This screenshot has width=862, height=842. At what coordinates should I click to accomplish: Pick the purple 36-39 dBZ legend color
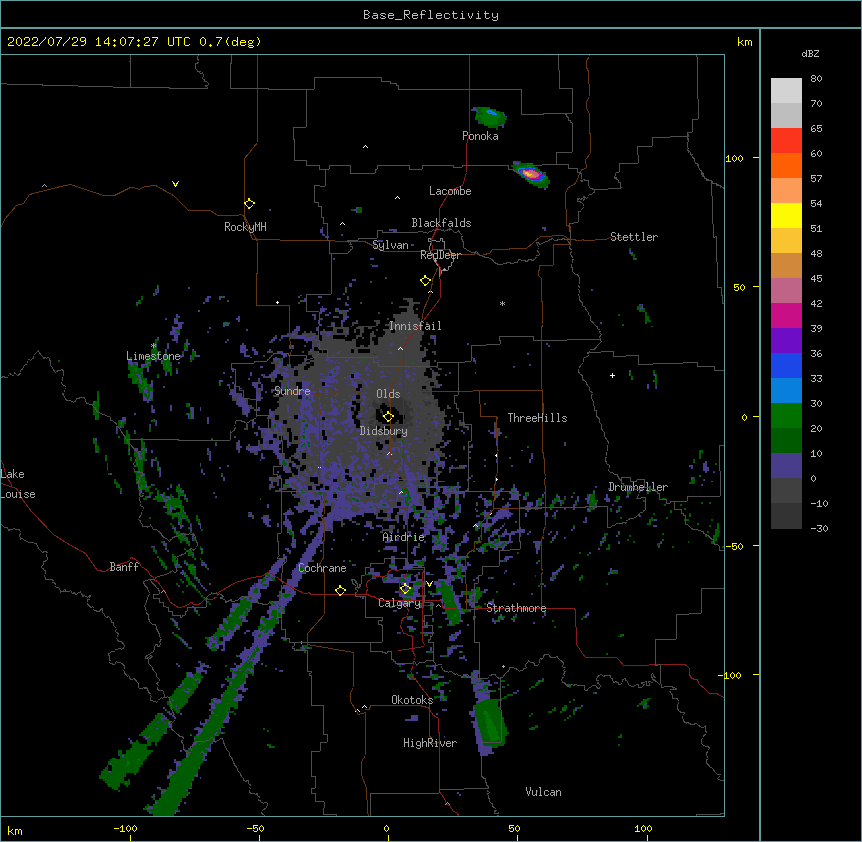click(x=786, y=340)
